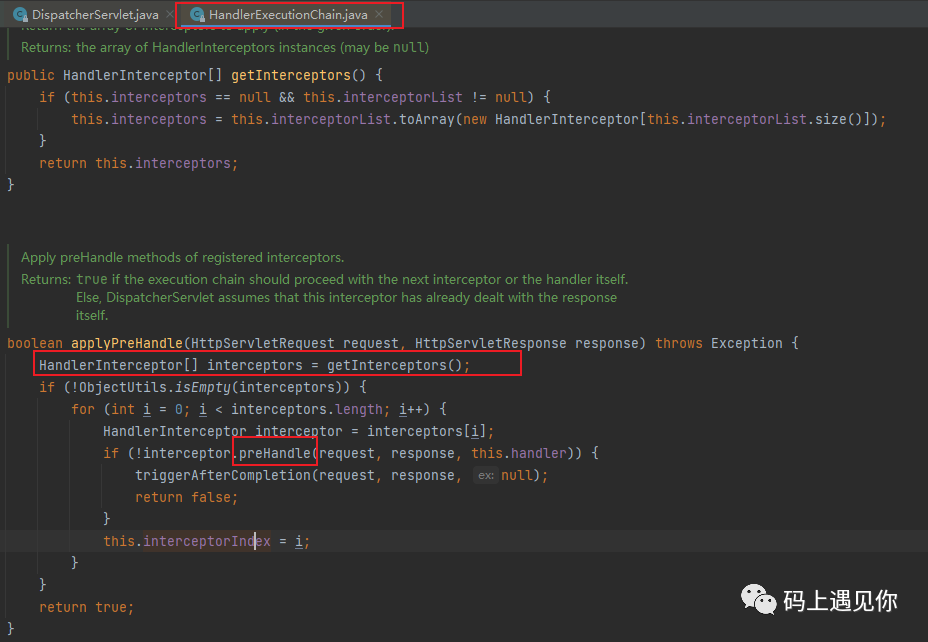The height and width of the screenshot is (642, 928).
Task: Click the getInterceptors() call inside applyPreHandle
Action: (x=394, y=365)
